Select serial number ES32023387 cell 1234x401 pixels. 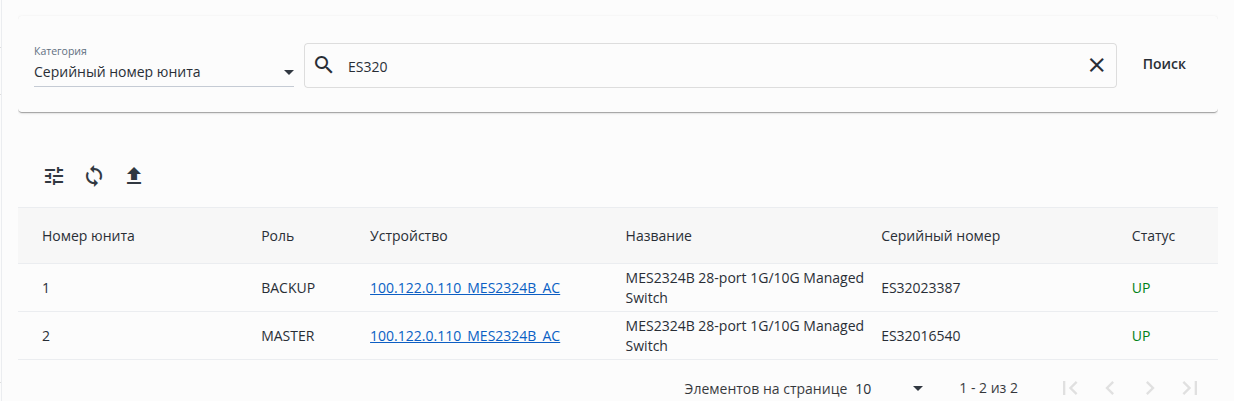click(921, 288)
